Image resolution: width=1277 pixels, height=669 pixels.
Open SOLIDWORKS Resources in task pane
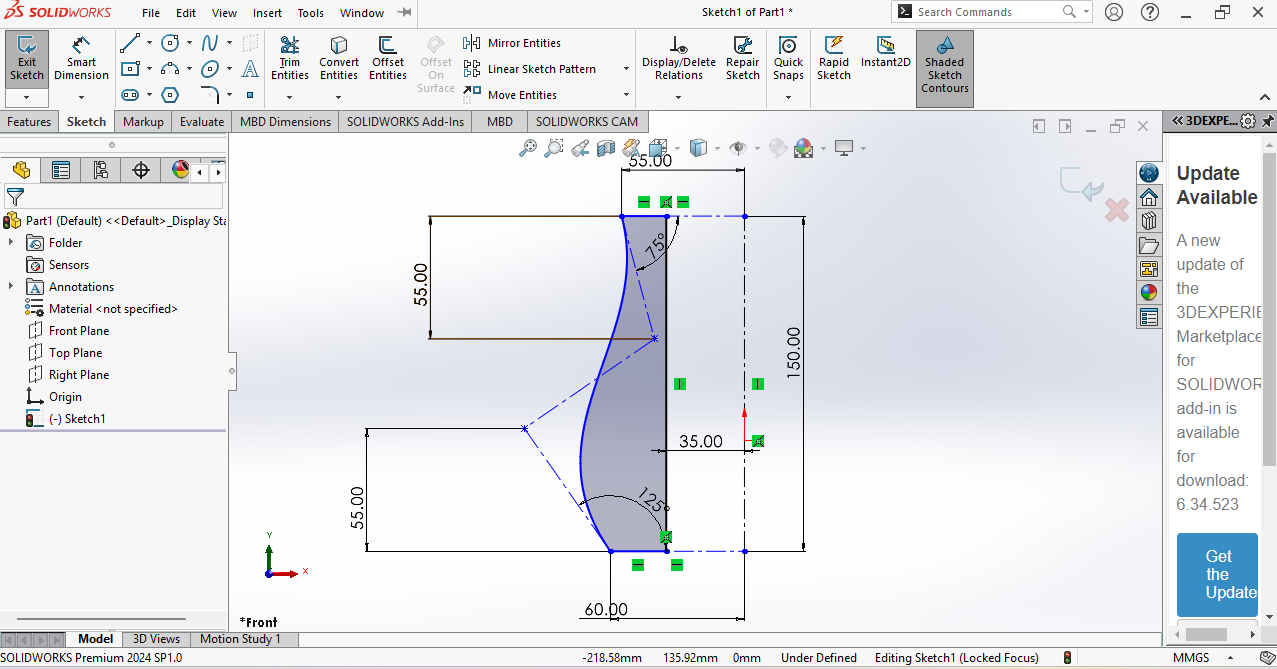pos(1149,196)
